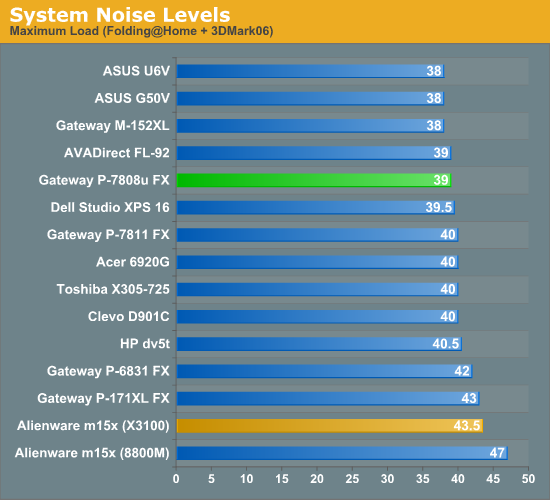
Task: Select the "Gateway P-7811 FX" label
Action: click(108, 235)
